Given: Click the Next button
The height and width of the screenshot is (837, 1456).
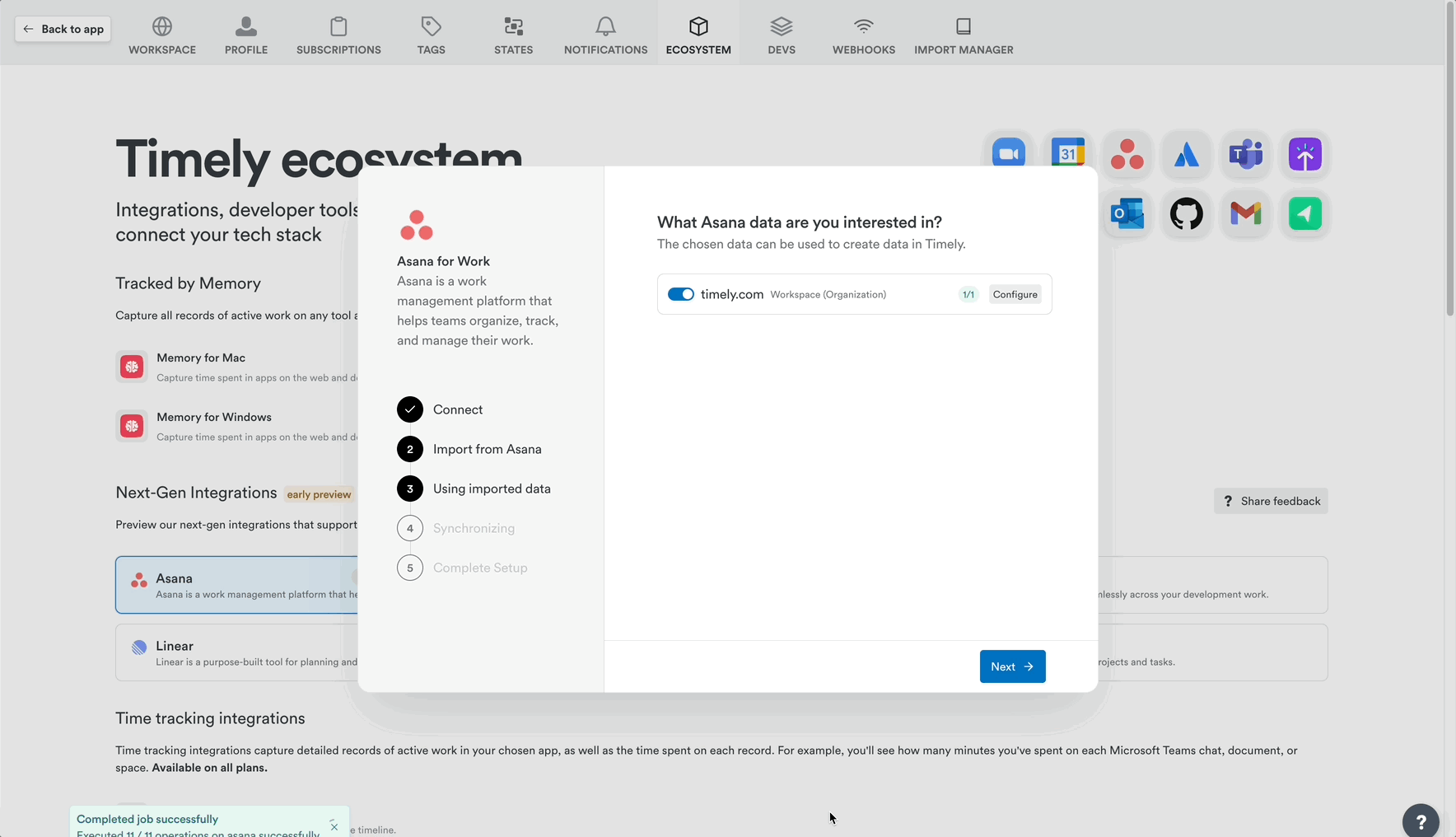Looking at the screenshot, I should tap(1012, 666).
